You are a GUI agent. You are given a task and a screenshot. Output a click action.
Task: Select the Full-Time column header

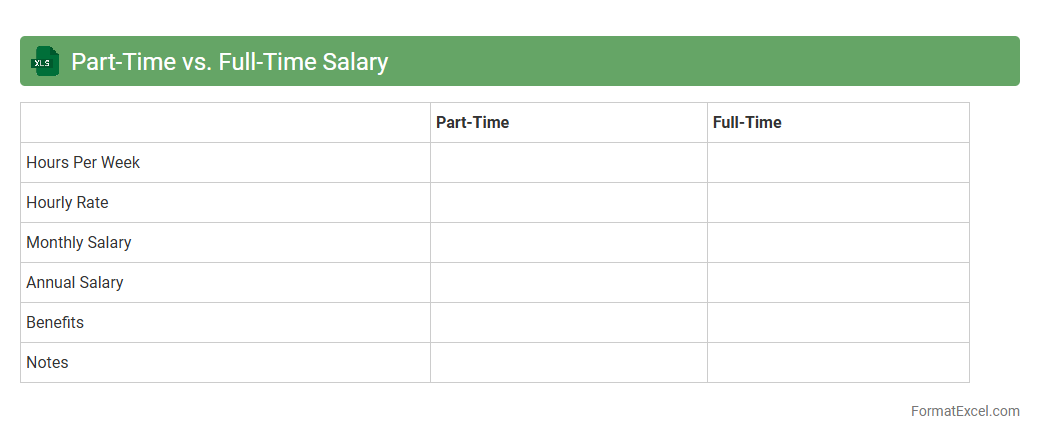point(747,122)
